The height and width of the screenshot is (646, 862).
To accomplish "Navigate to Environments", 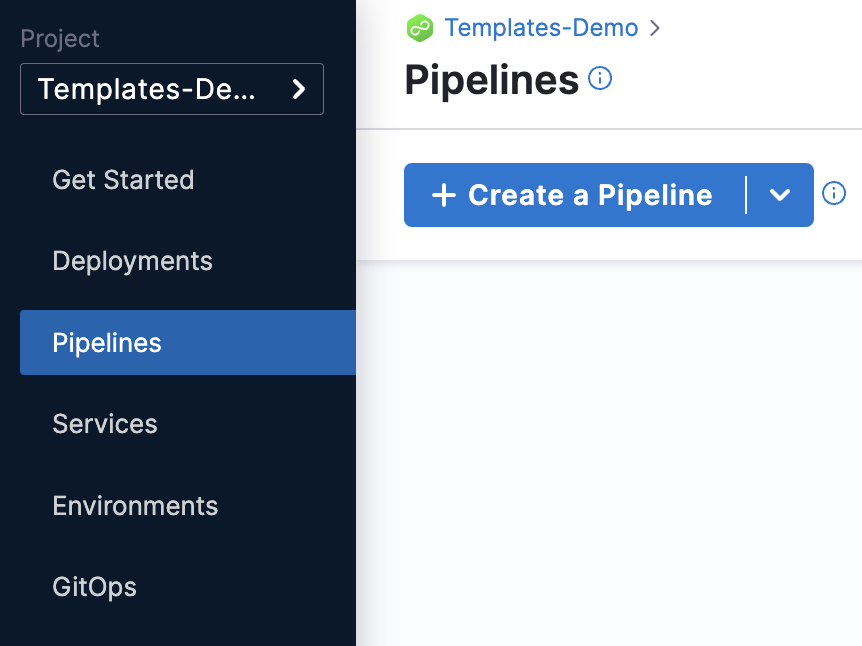I will pos(135,506).
